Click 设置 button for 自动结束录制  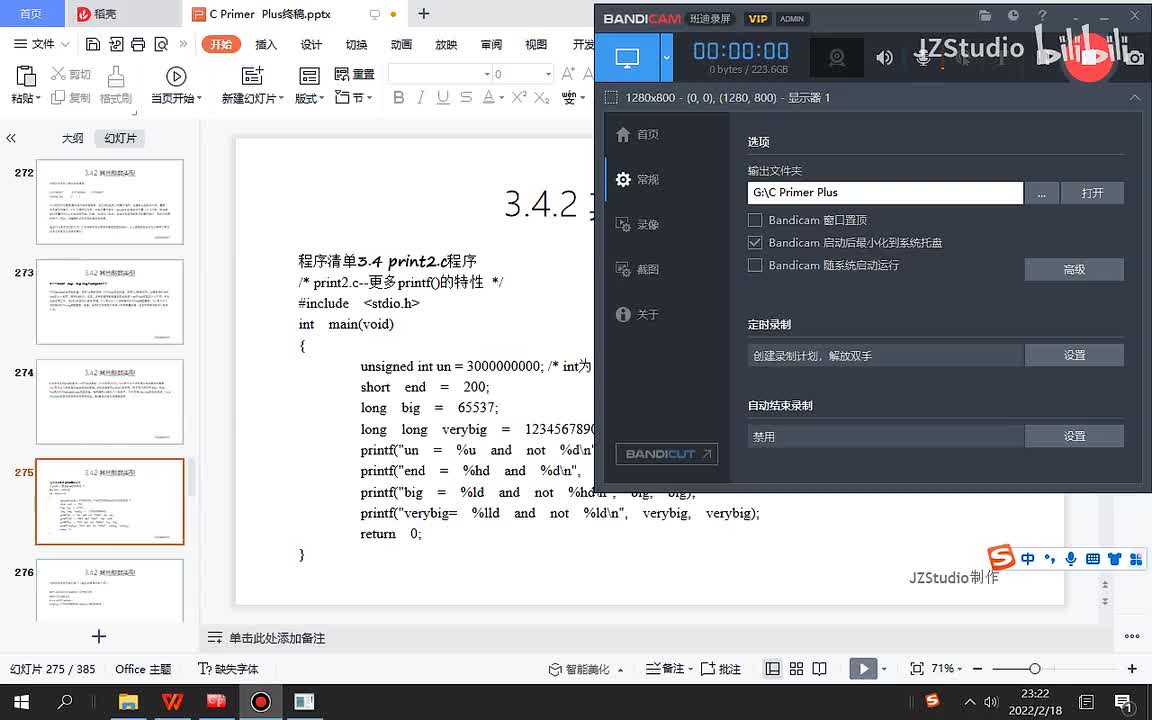(1074, 436)
